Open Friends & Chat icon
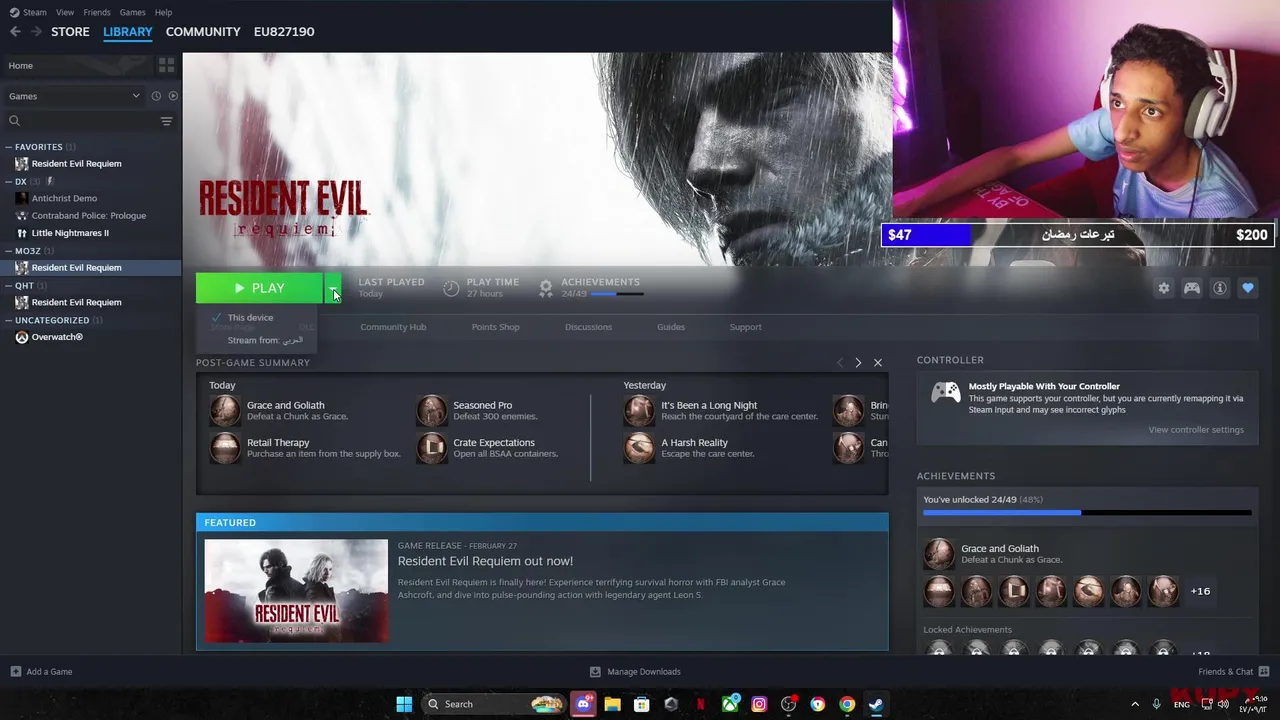1280x720 pixels. 1264,672
